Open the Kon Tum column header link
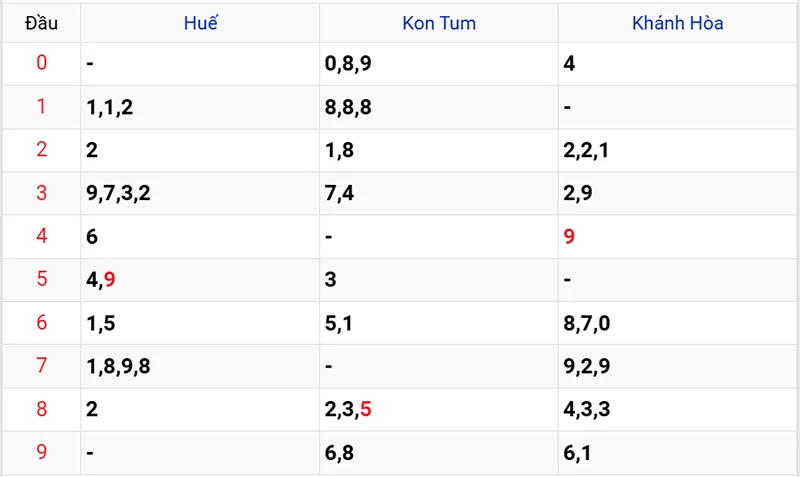 point(439,23)
